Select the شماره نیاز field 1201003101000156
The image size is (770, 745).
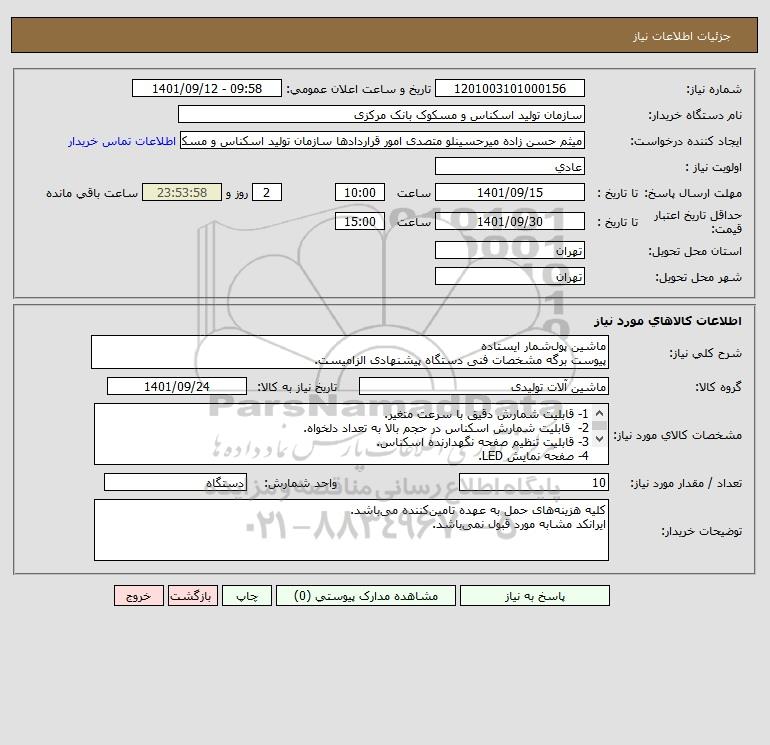(x=510, y=88)
